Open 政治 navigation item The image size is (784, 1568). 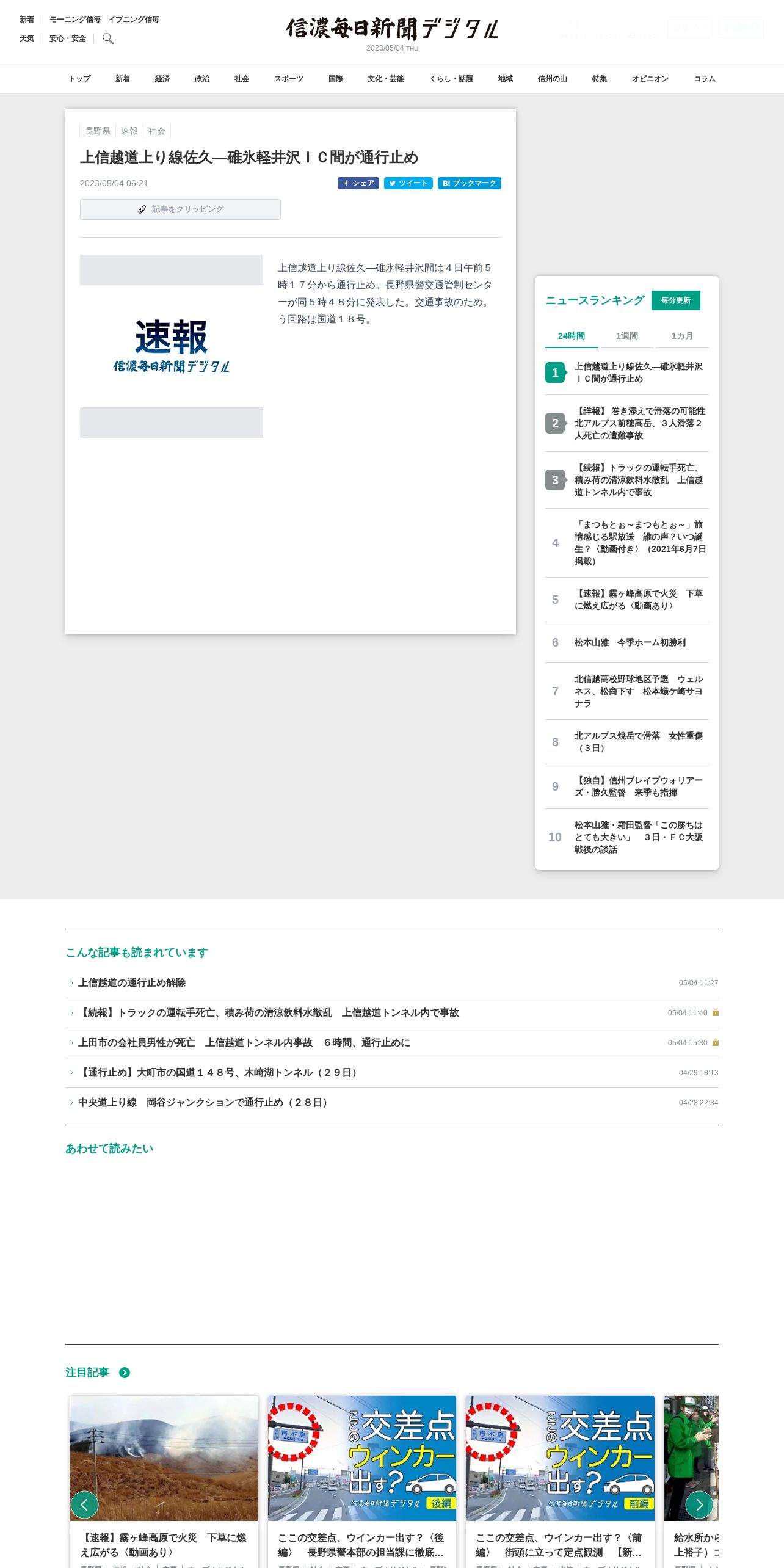pyautogui.click(x=202, y=79)
